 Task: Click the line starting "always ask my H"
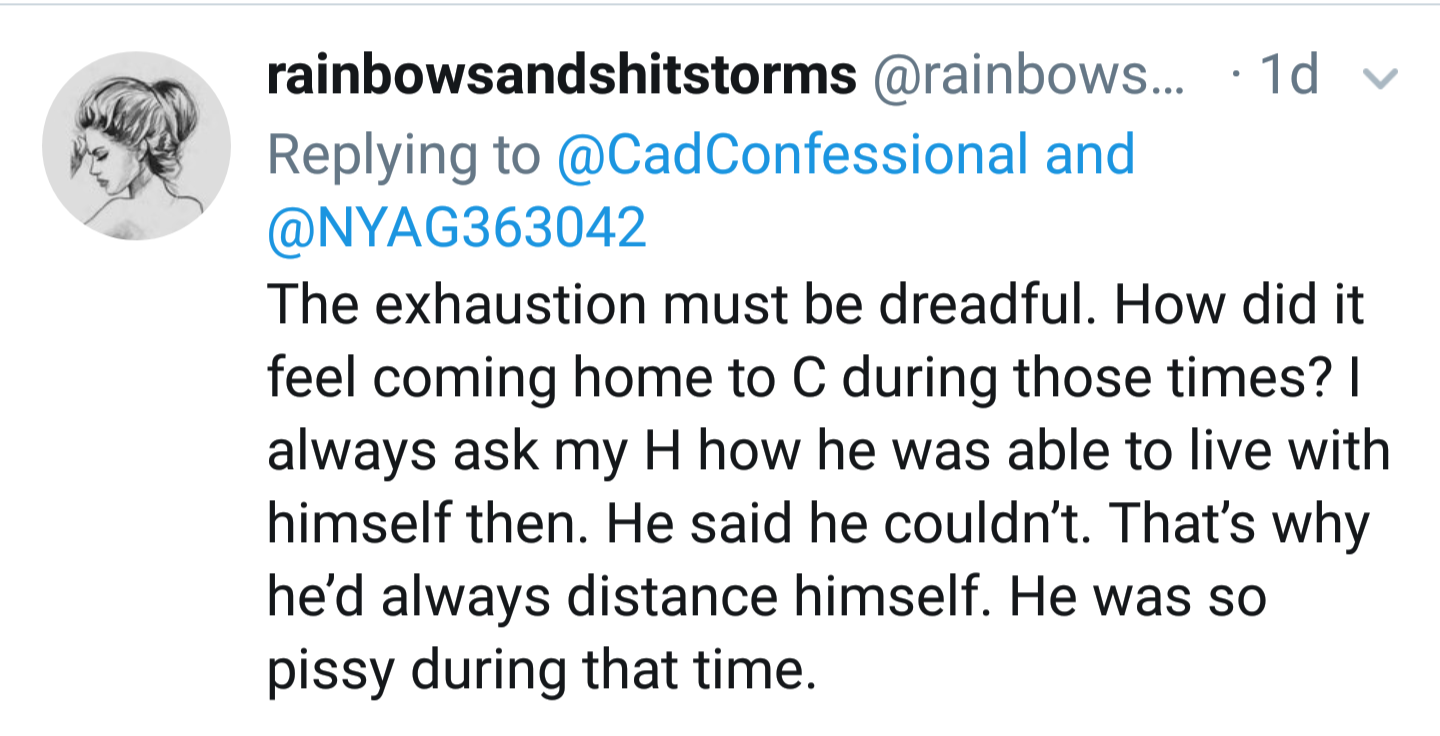pos(827,451)
